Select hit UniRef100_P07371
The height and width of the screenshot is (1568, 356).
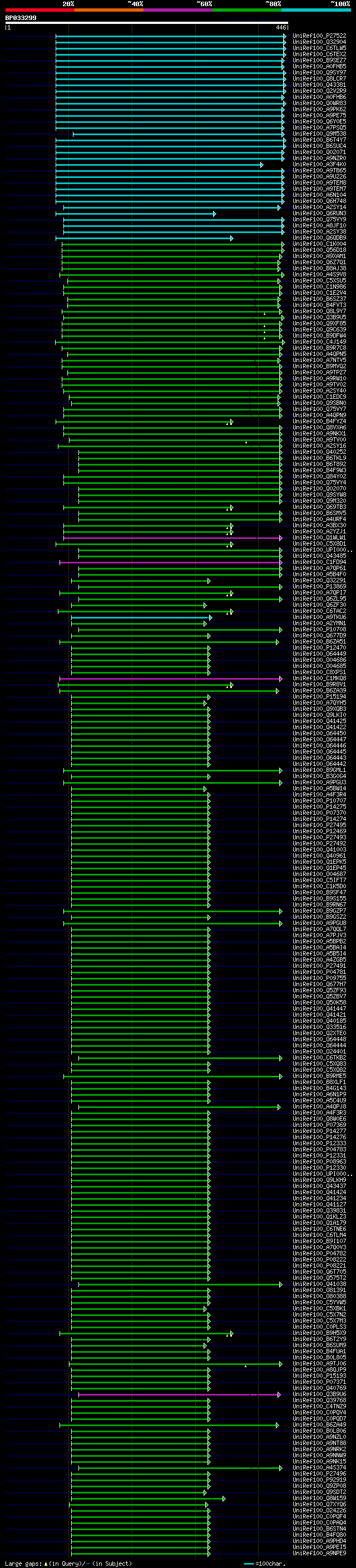pos(319,1382)
